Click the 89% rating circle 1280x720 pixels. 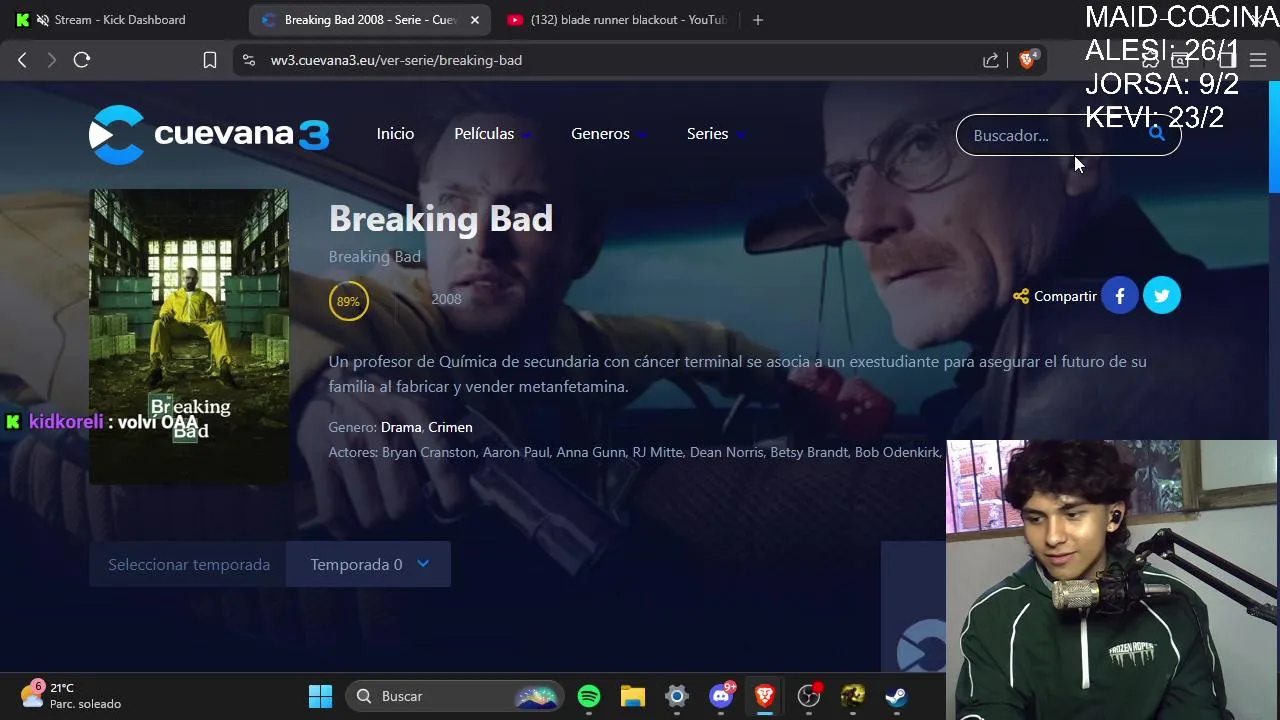pyautogui.click(x=348, y=301)
